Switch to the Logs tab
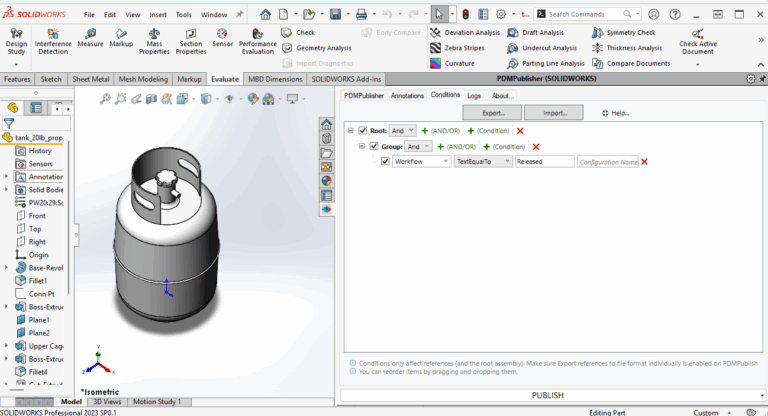This screenshot has width=768, height=416. tap(474, 96)
